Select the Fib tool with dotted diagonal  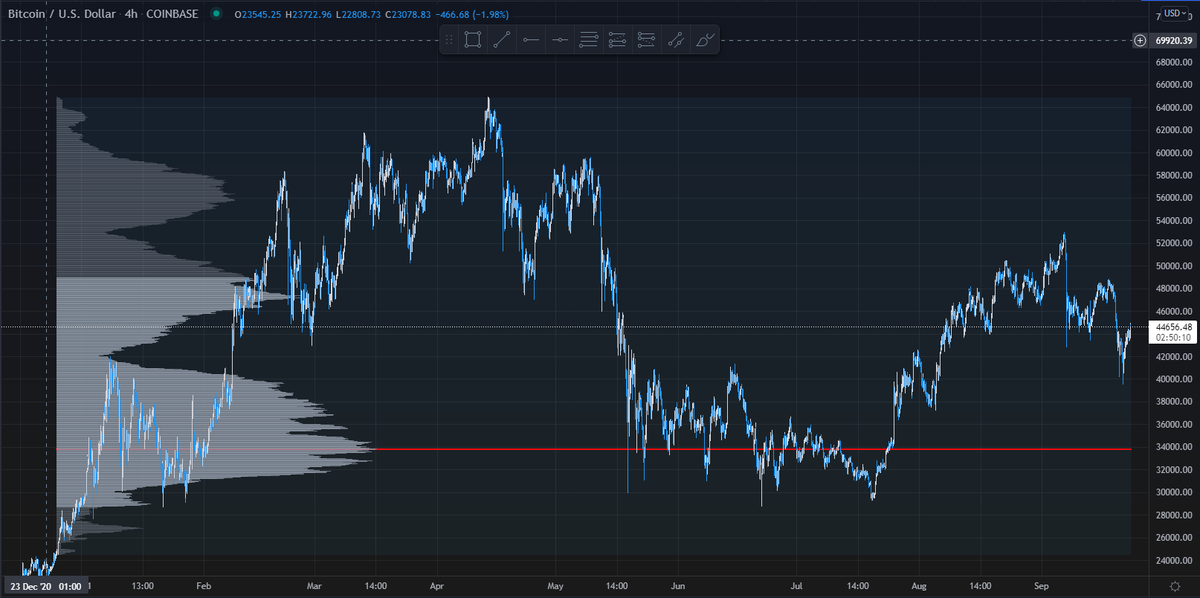tap(618, 40)
